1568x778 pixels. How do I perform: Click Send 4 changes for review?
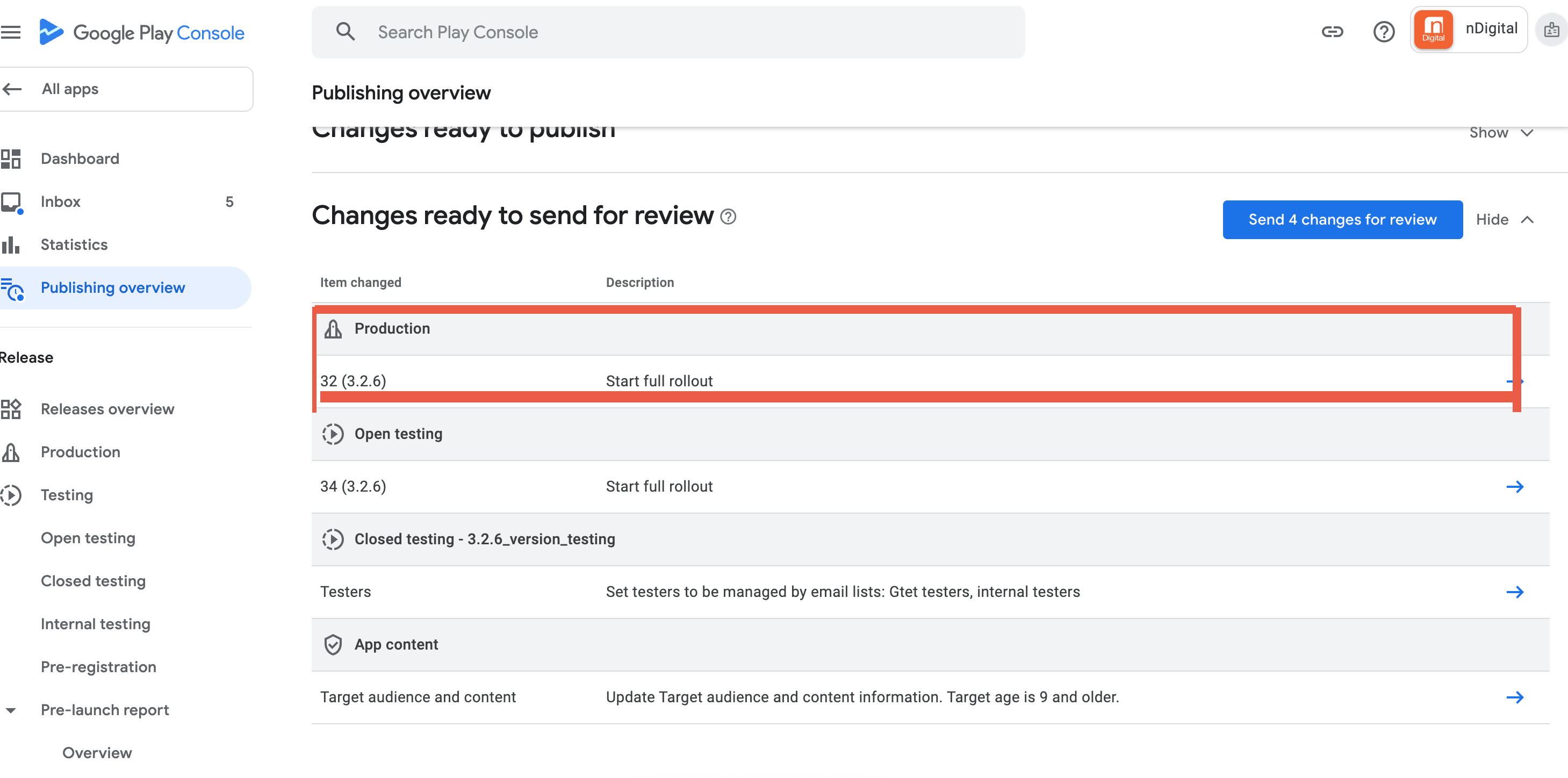coord(1342,220)
